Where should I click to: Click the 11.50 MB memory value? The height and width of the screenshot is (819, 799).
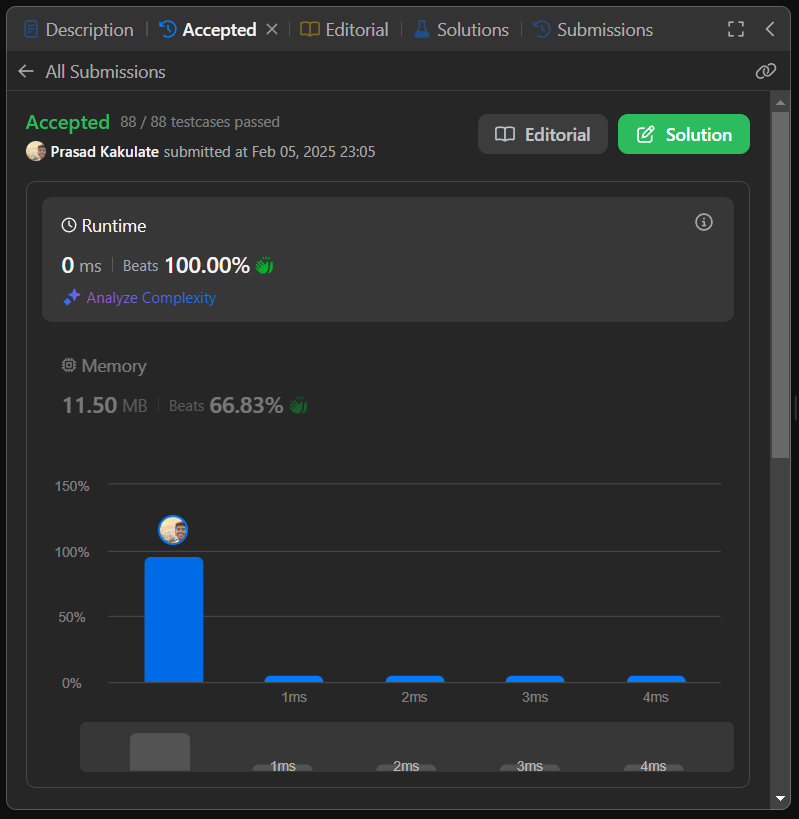(x=105, y=405)
